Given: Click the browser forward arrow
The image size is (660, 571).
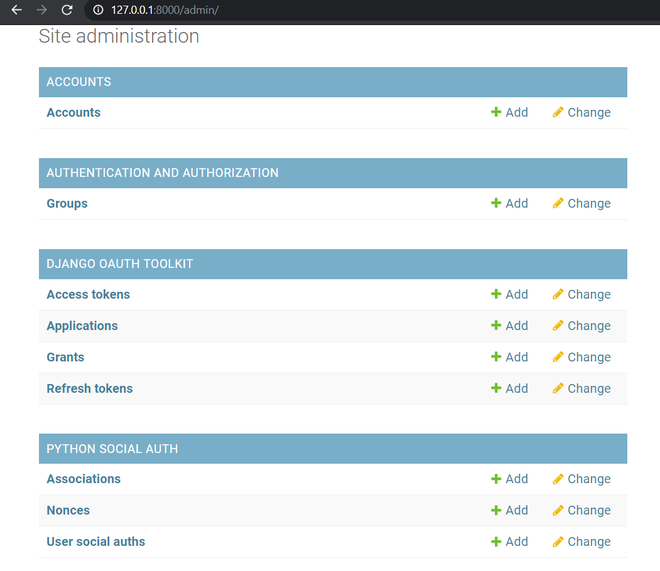Looking at the screenshot, I should [41, 10].
